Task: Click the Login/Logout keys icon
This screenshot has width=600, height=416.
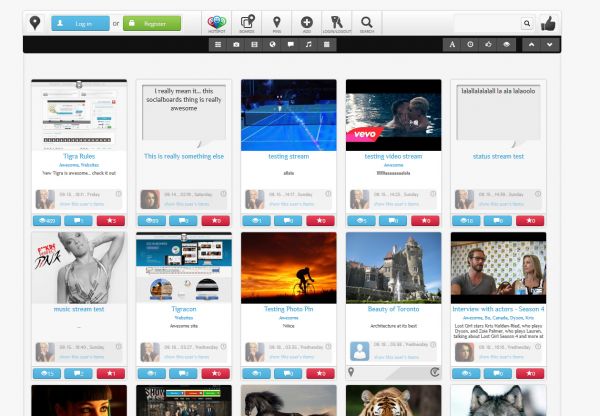Action: point(337,24)
